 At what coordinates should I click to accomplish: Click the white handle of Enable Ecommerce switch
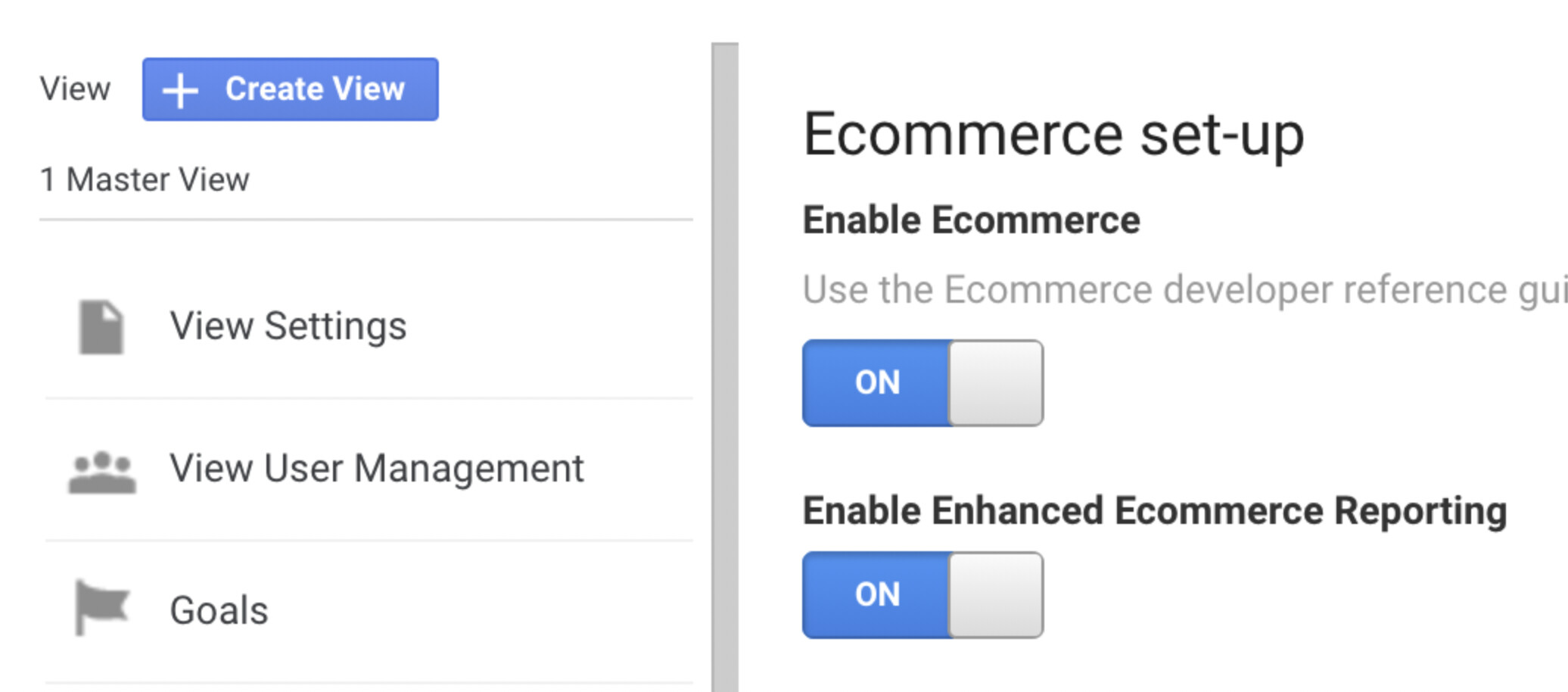[996, 383]
